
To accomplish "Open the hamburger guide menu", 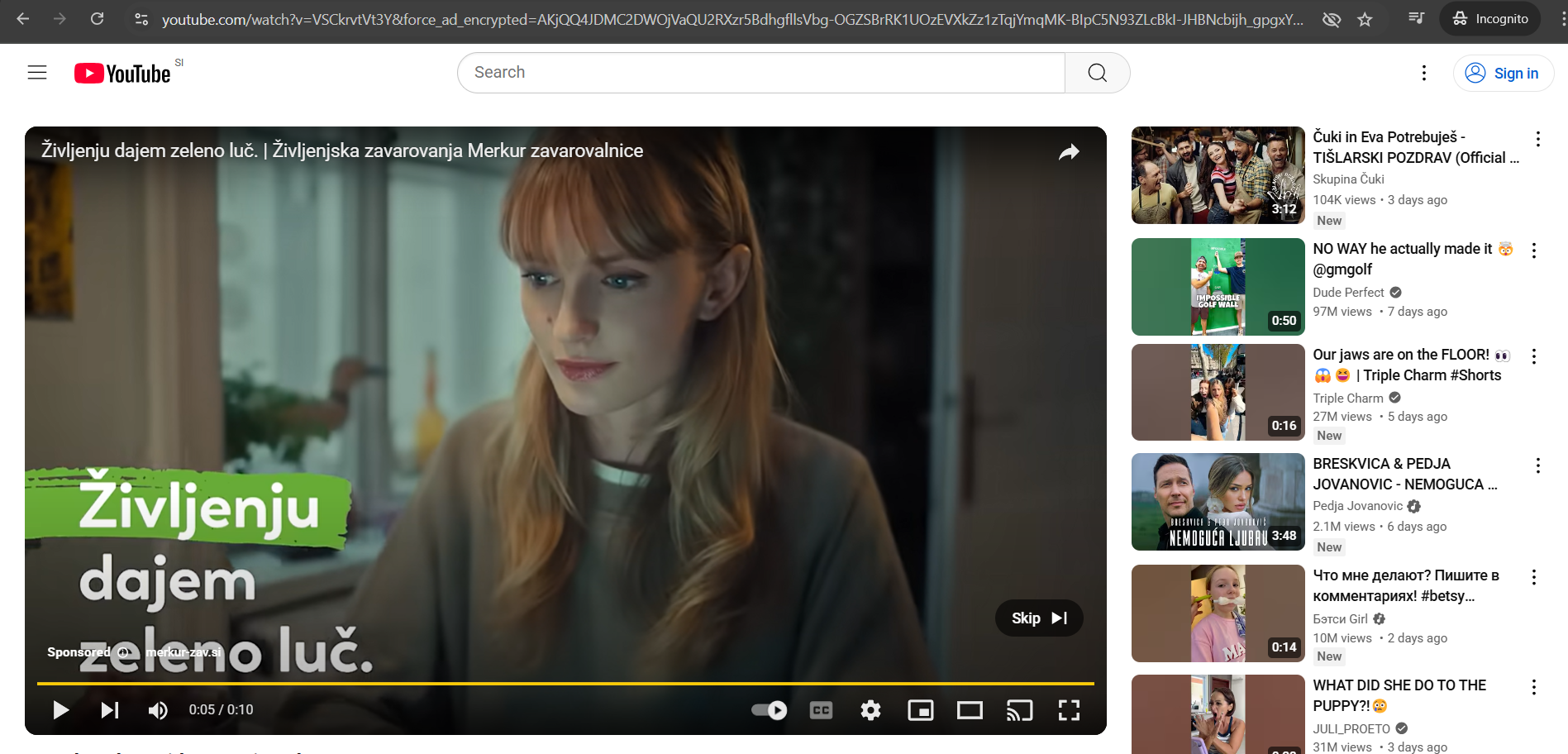I will pos(37,73).
